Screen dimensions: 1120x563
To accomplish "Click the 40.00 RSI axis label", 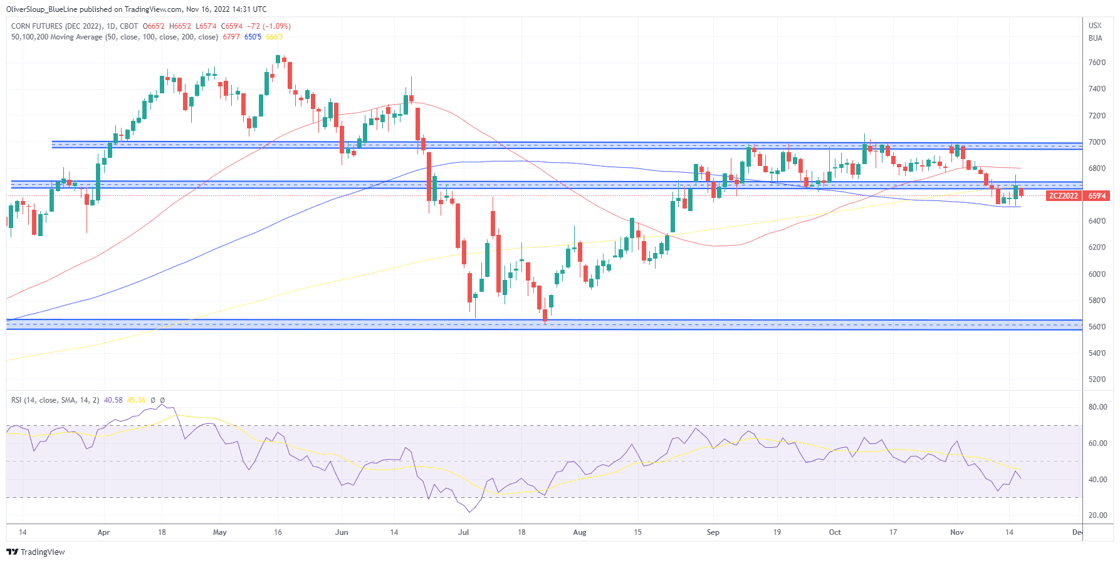I will click(x=1098, y=479).
